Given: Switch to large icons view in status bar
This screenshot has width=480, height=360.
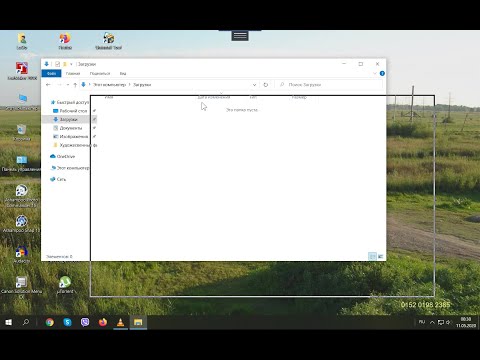Looking at the screenshot, I should (x=380, y=256).
